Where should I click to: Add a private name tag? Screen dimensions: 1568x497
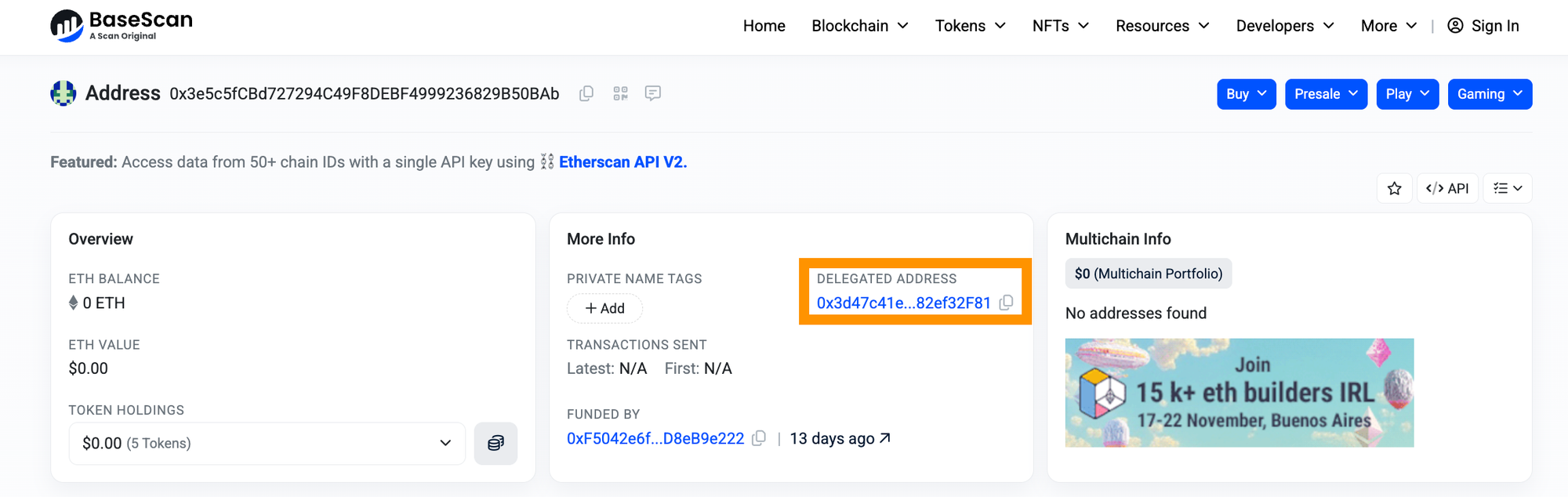(x=604, y=308)
